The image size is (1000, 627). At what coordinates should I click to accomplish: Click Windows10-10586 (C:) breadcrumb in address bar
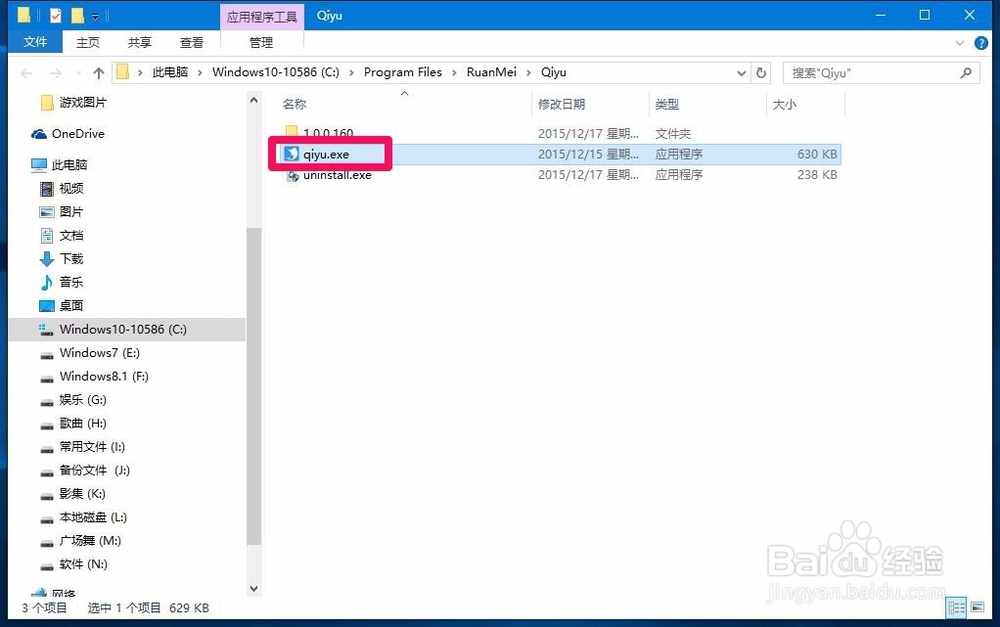pos(276,72)
